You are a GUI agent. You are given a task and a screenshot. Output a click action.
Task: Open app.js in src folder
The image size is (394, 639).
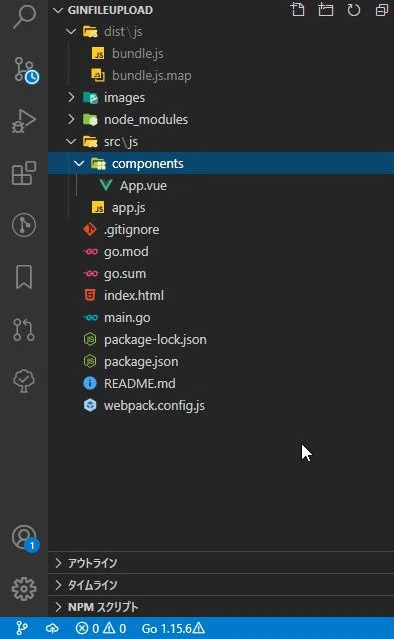coord(221,207)
